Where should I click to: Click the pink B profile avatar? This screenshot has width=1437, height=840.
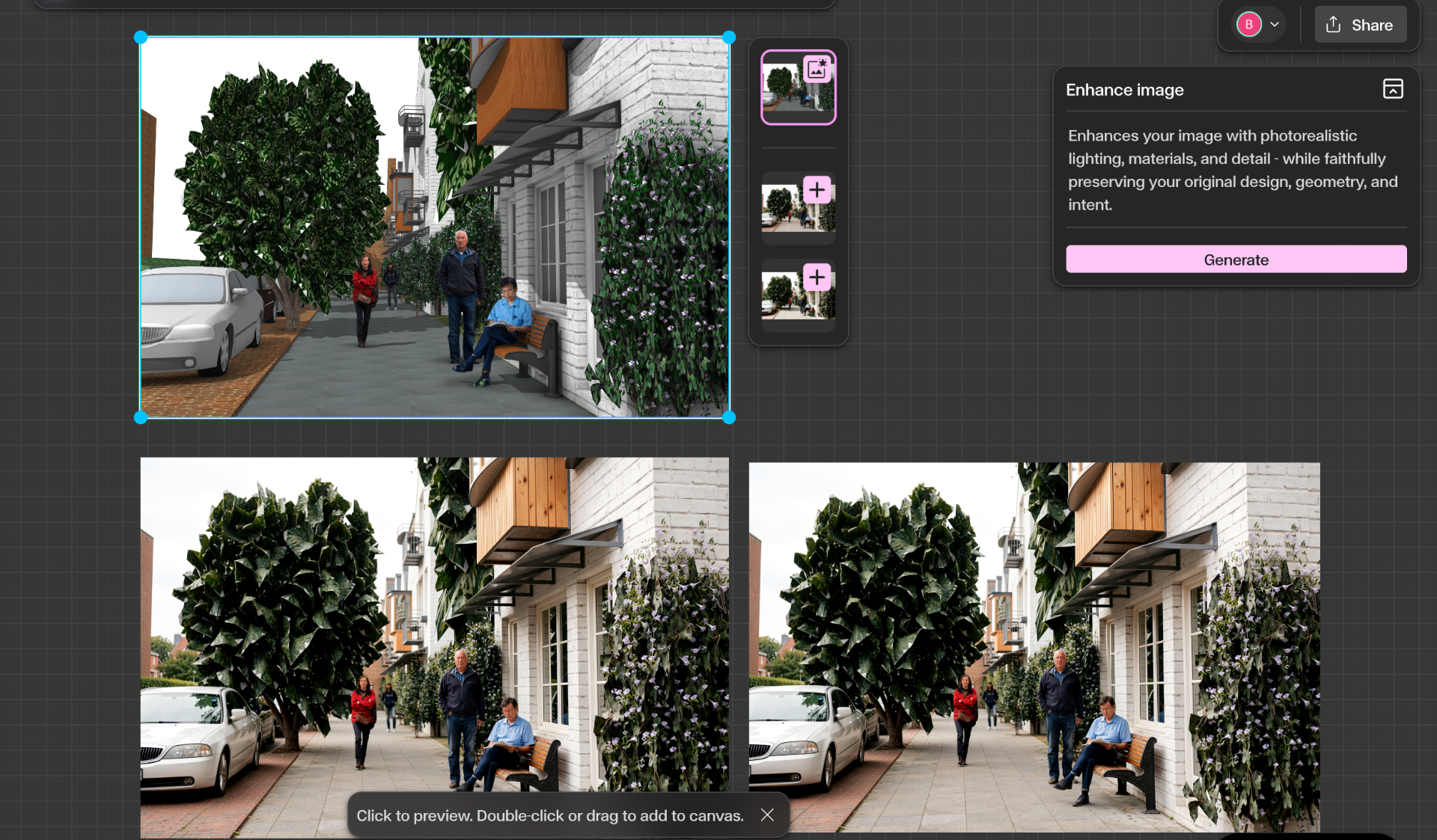pos(1248,24)
